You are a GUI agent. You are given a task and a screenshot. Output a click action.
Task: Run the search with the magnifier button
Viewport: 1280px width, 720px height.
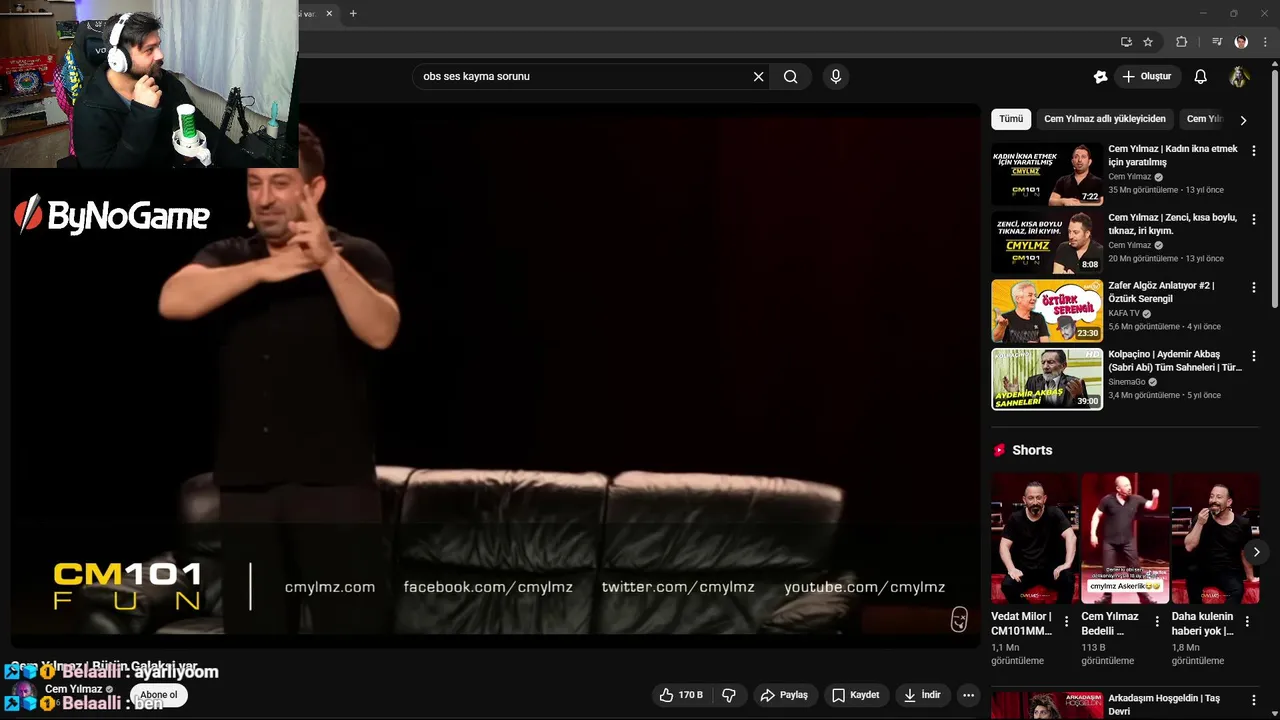click(x=791, y=76)
